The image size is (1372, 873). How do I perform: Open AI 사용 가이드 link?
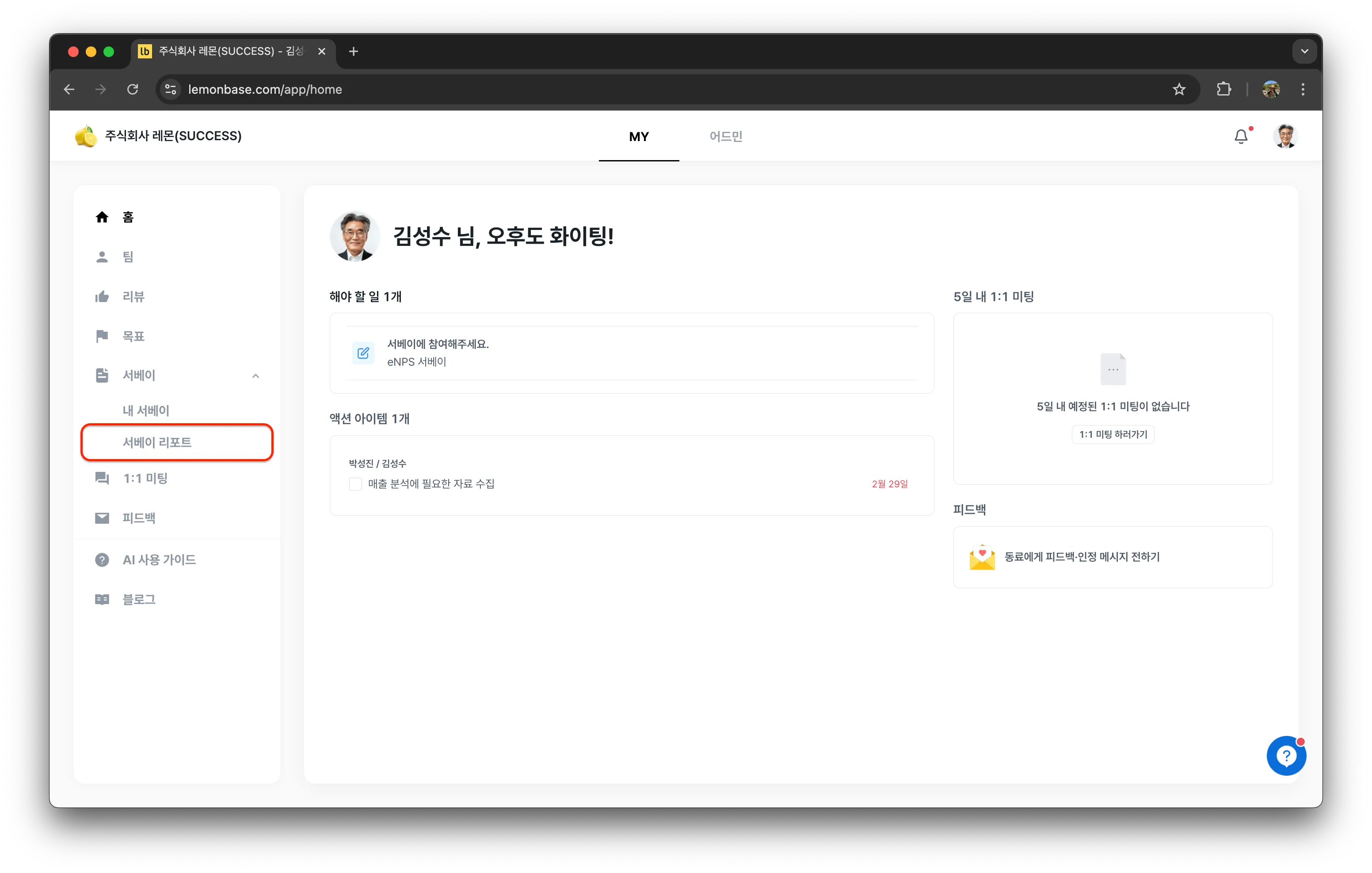click(x=160, y=560)
